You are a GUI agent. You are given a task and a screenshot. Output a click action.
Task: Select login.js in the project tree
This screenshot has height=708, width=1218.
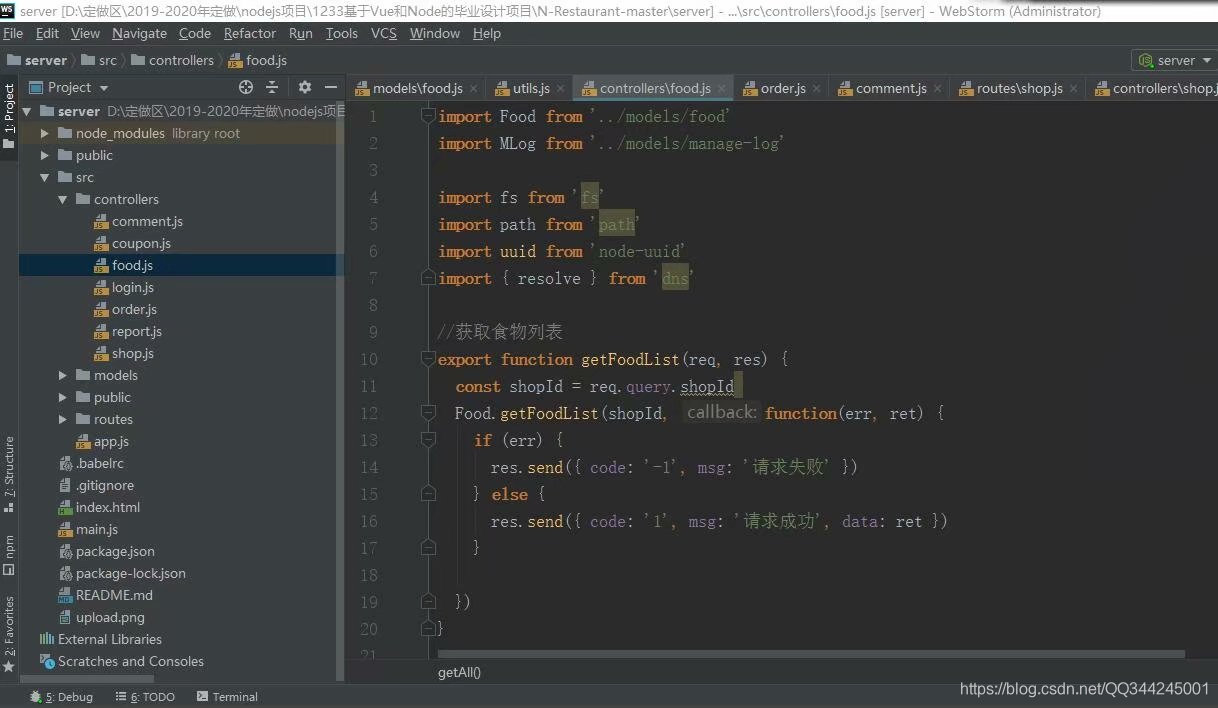tap(132, 287)
